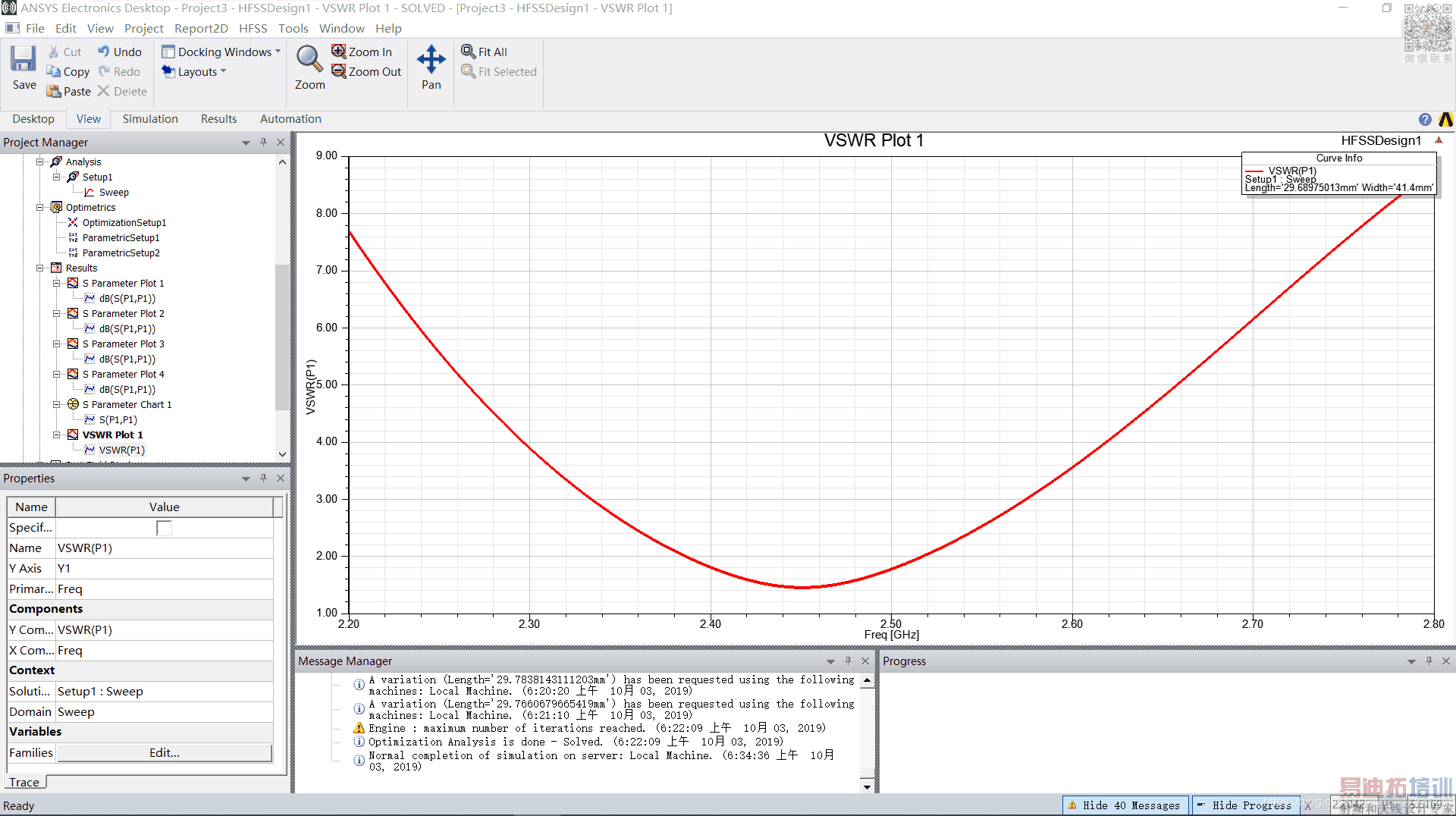The image size is (1456, 816).
Task: Toggle the Specify Name checkbox in Properties
Action: (x=164, y=528)
